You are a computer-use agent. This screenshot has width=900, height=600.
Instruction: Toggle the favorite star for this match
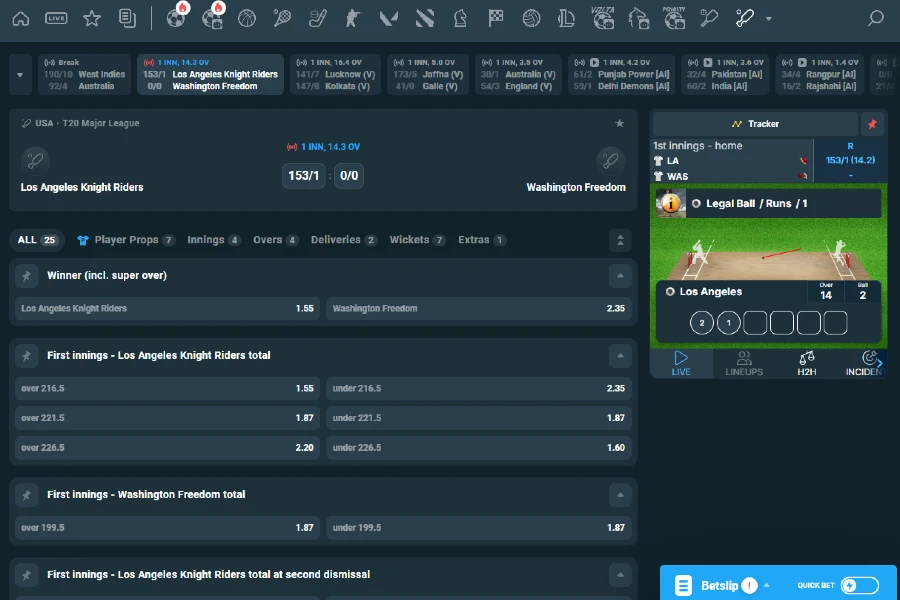(x=620, y=124)
